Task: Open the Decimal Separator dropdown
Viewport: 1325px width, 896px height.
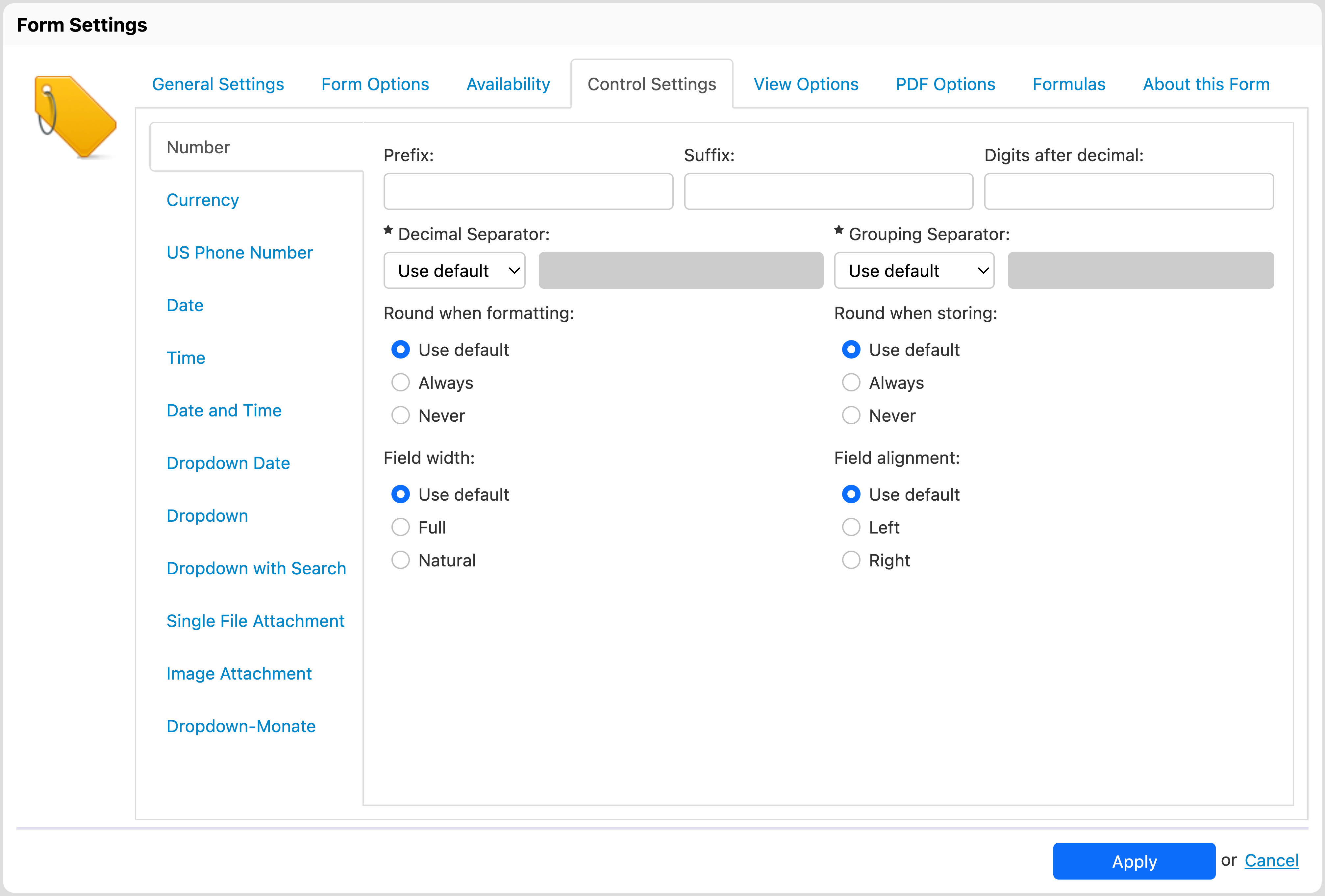Action: (454, 271)
